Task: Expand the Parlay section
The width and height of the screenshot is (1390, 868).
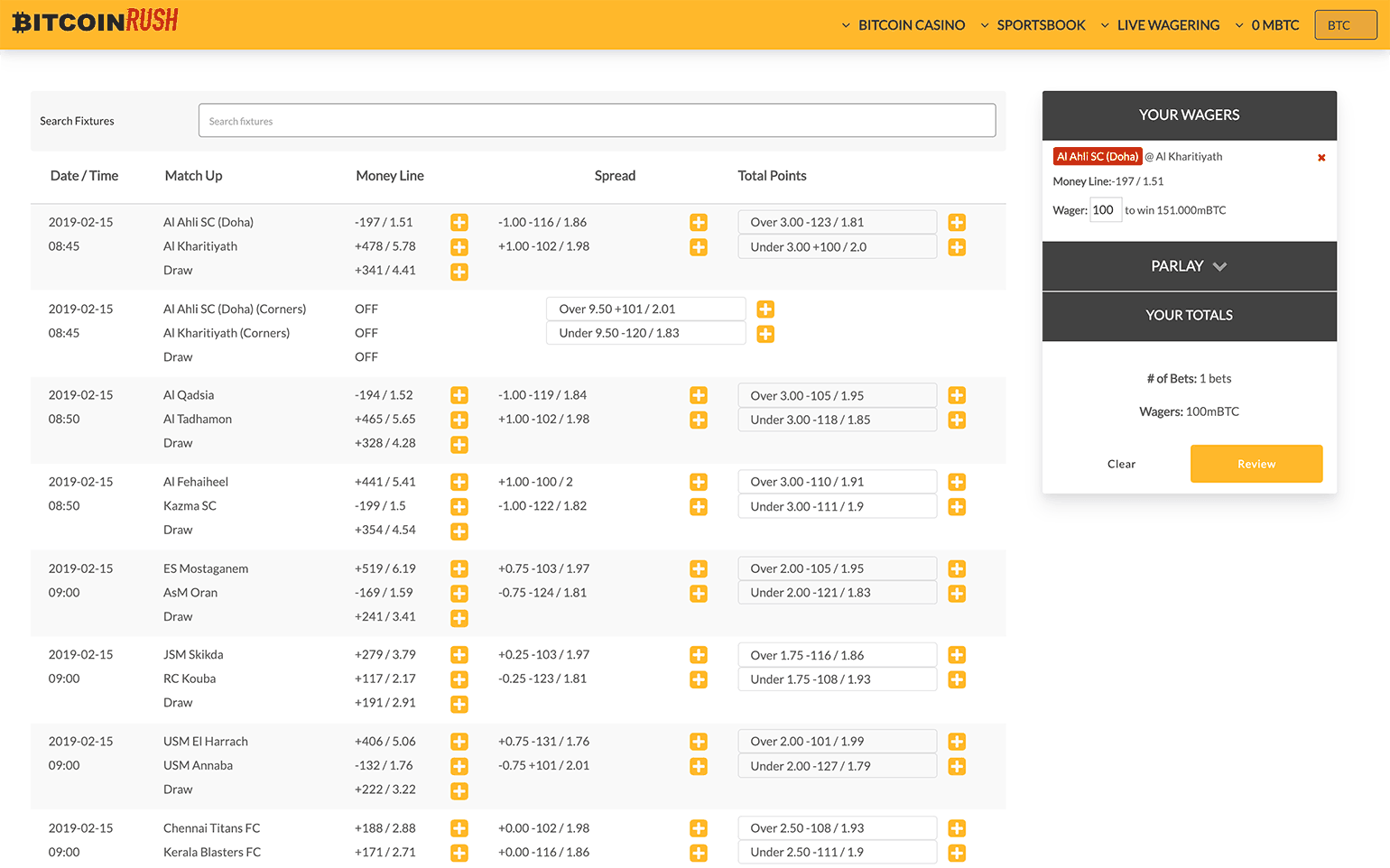Action: (1189, 266)
